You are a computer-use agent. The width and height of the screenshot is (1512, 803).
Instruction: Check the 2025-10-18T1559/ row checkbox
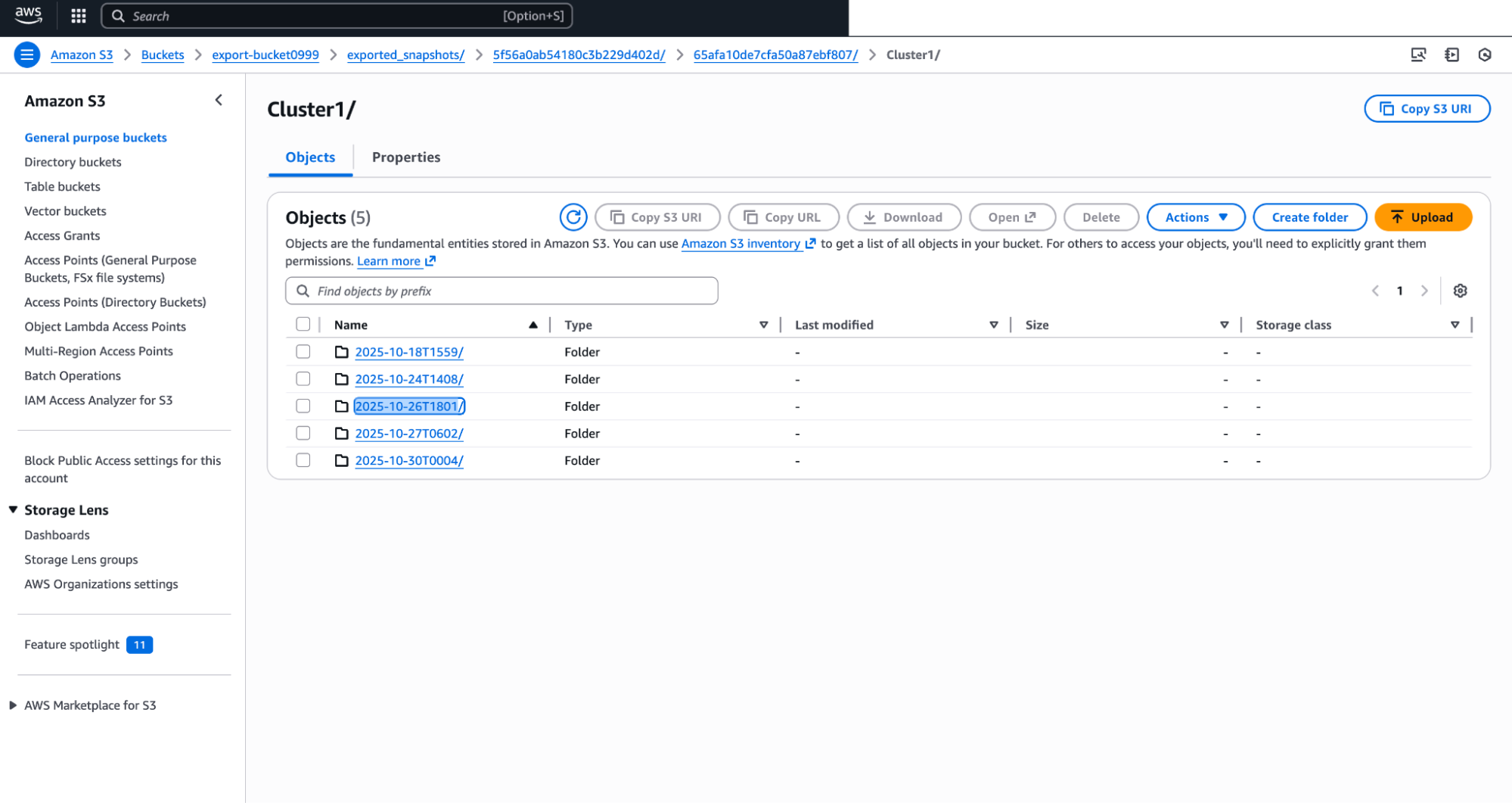click(303, 352)
